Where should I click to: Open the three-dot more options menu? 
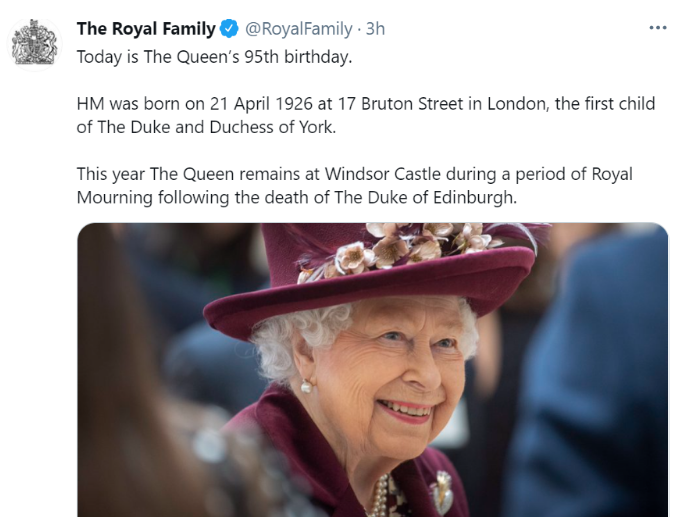pyautogui.click(x=657, y=28)
